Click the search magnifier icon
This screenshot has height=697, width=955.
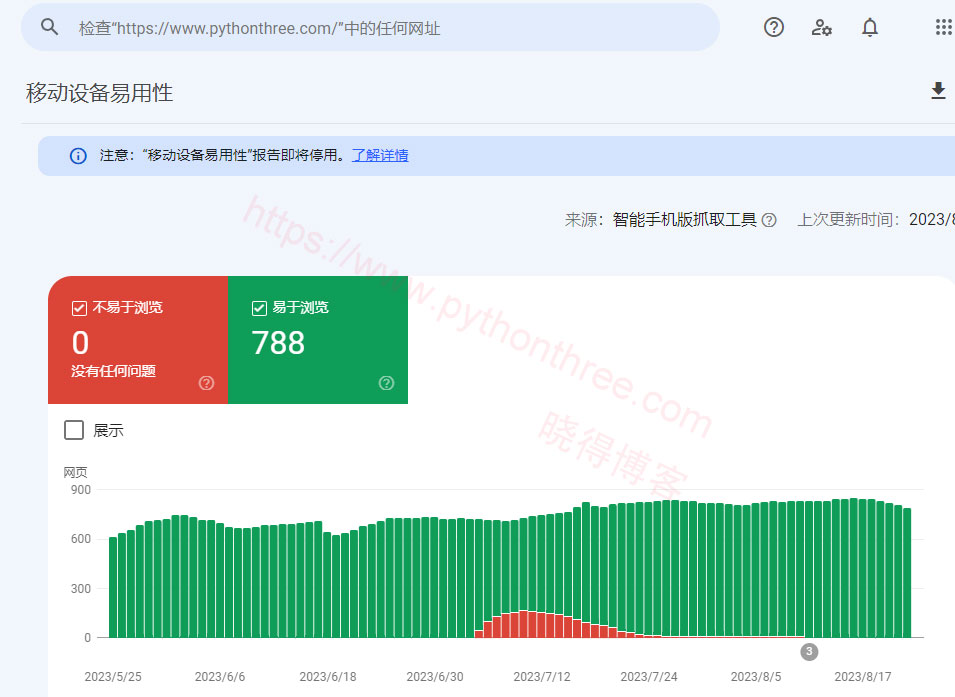click(50, 27)
